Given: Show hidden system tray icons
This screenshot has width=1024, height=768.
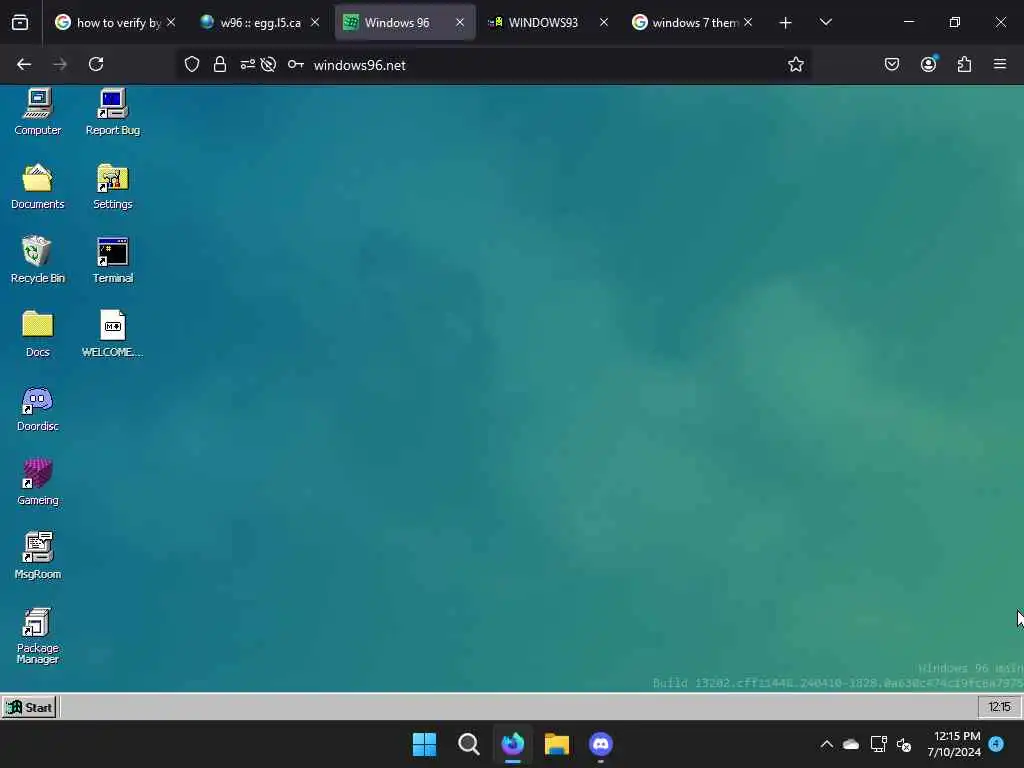Looking at the screenshot, I should click(826, 744).
